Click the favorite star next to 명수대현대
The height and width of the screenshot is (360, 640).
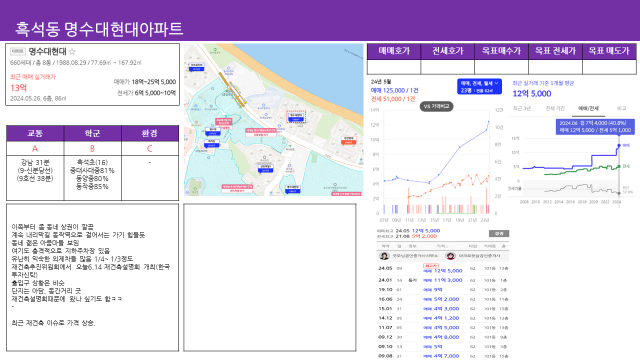point(72,51)
